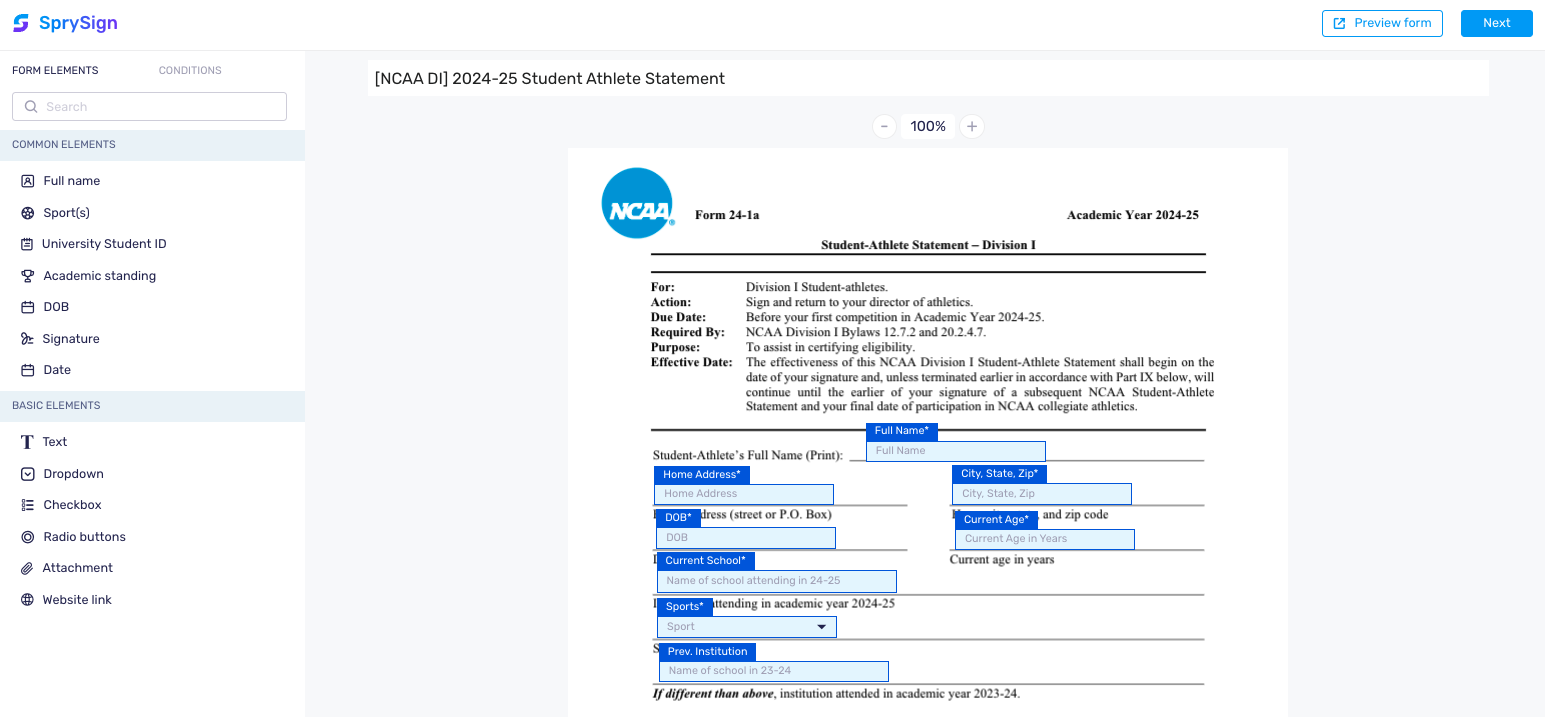The width and height of the screenshot is (1545, 717).
Task: Select the Full Name* field label tag
Action: tap(902, 431)
